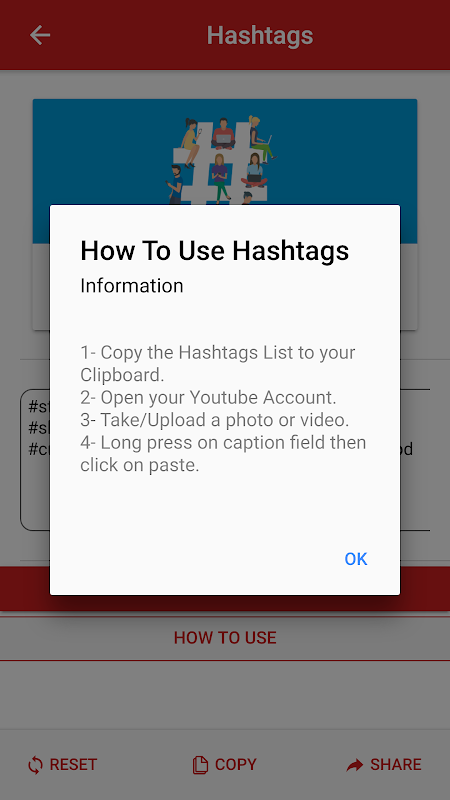Dismiss the dialog with OK

(356, 559)
